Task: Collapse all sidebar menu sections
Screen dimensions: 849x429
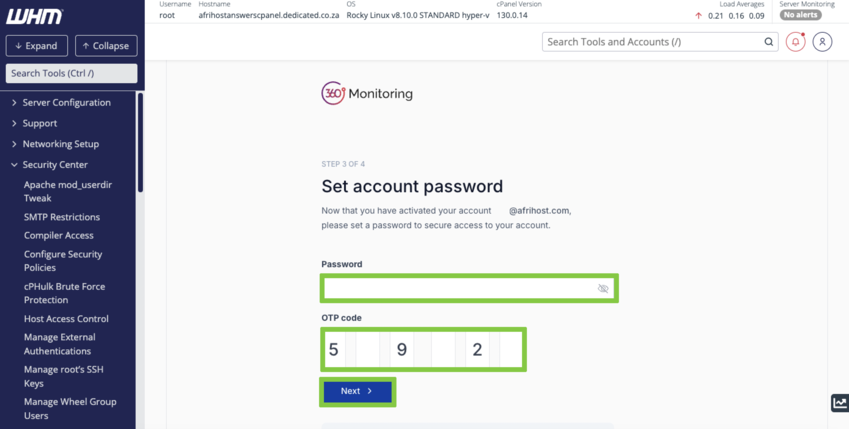Action: 106,46
